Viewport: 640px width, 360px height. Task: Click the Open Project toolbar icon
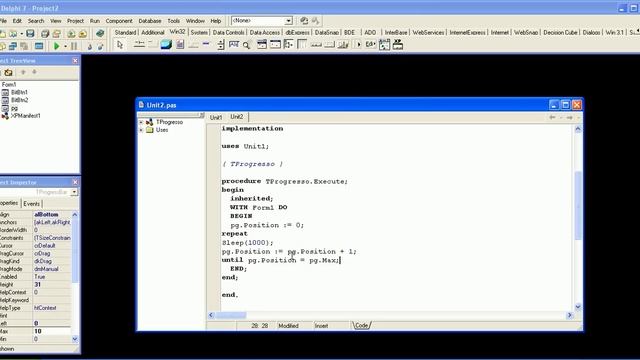point(57,33)
